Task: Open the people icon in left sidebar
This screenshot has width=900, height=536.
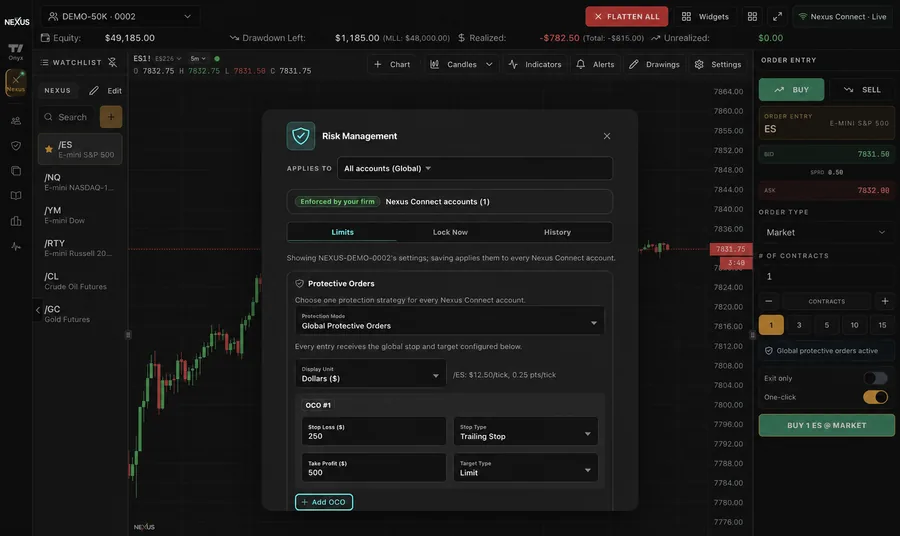Action: (16, 121)
